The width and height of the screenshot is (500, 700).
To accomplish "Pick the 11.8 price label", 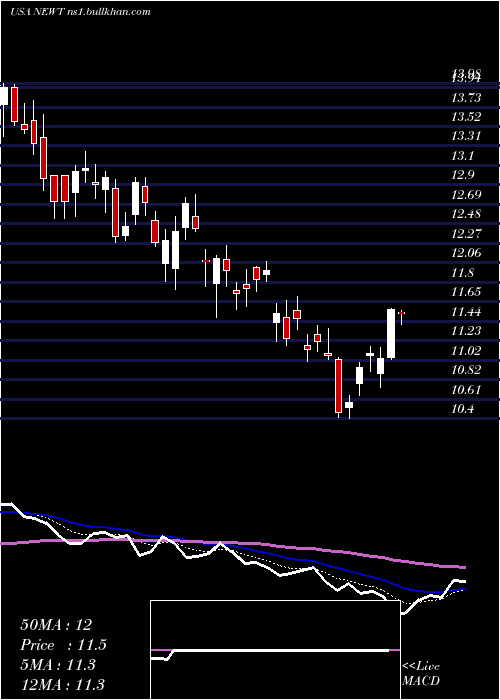I will coord(463,272).
